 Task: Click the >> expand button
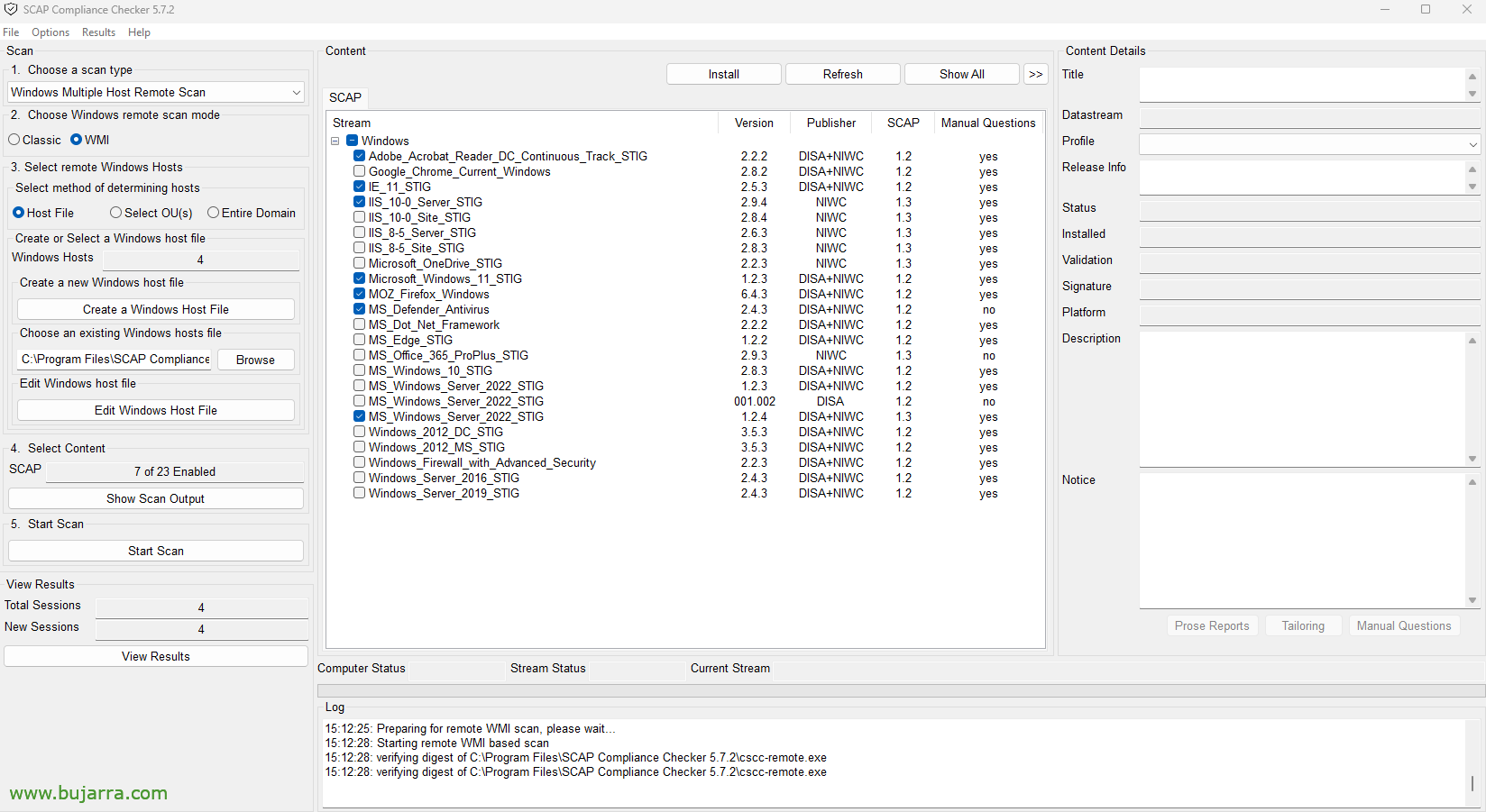point(1036,74)
